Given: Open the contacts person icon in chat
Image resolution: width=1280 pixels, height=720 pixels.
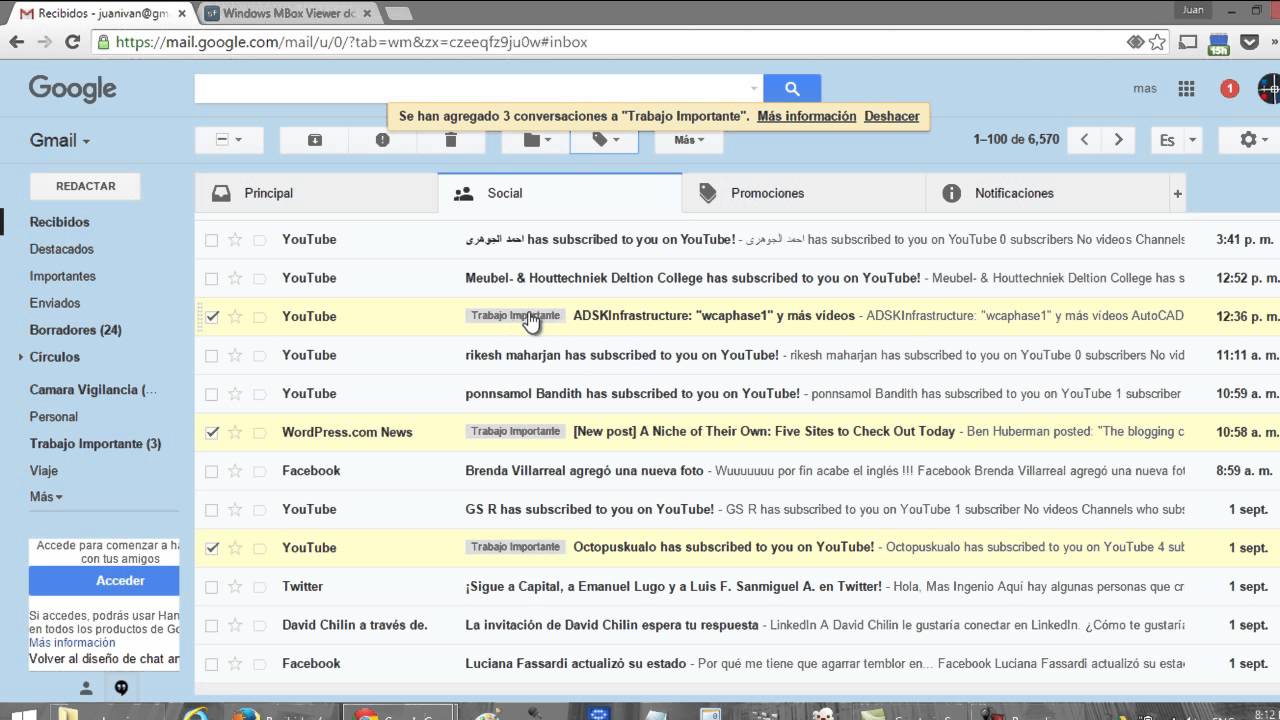Looking at the screenshot, I should pos(86,688).
